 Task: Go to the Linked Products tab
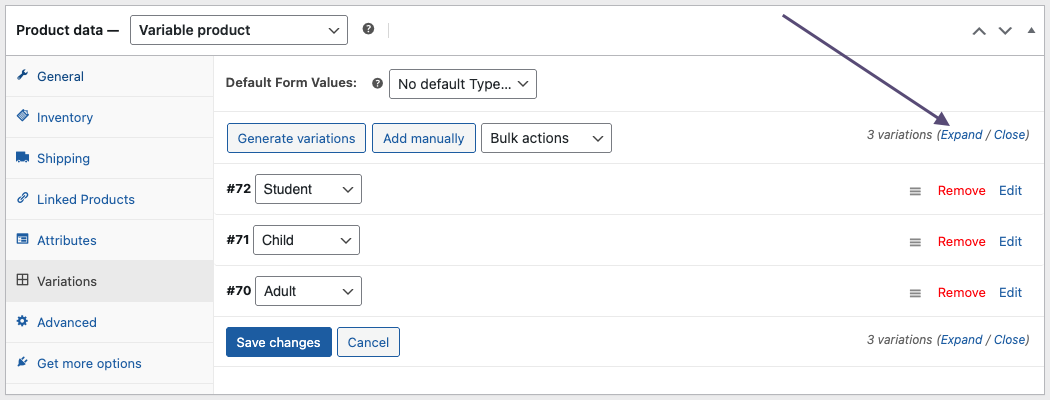(x=86, y=199)
